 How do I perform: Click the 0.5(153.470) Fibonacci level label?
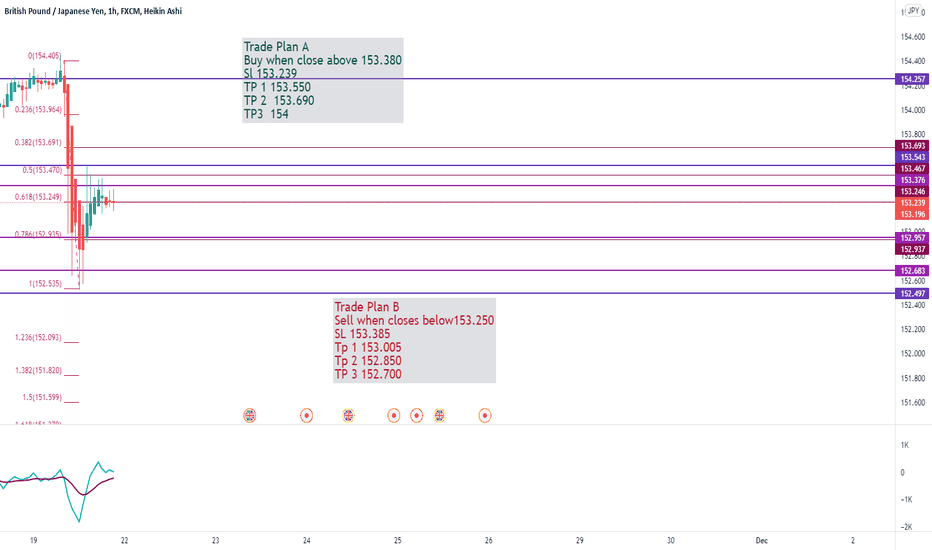42,170
